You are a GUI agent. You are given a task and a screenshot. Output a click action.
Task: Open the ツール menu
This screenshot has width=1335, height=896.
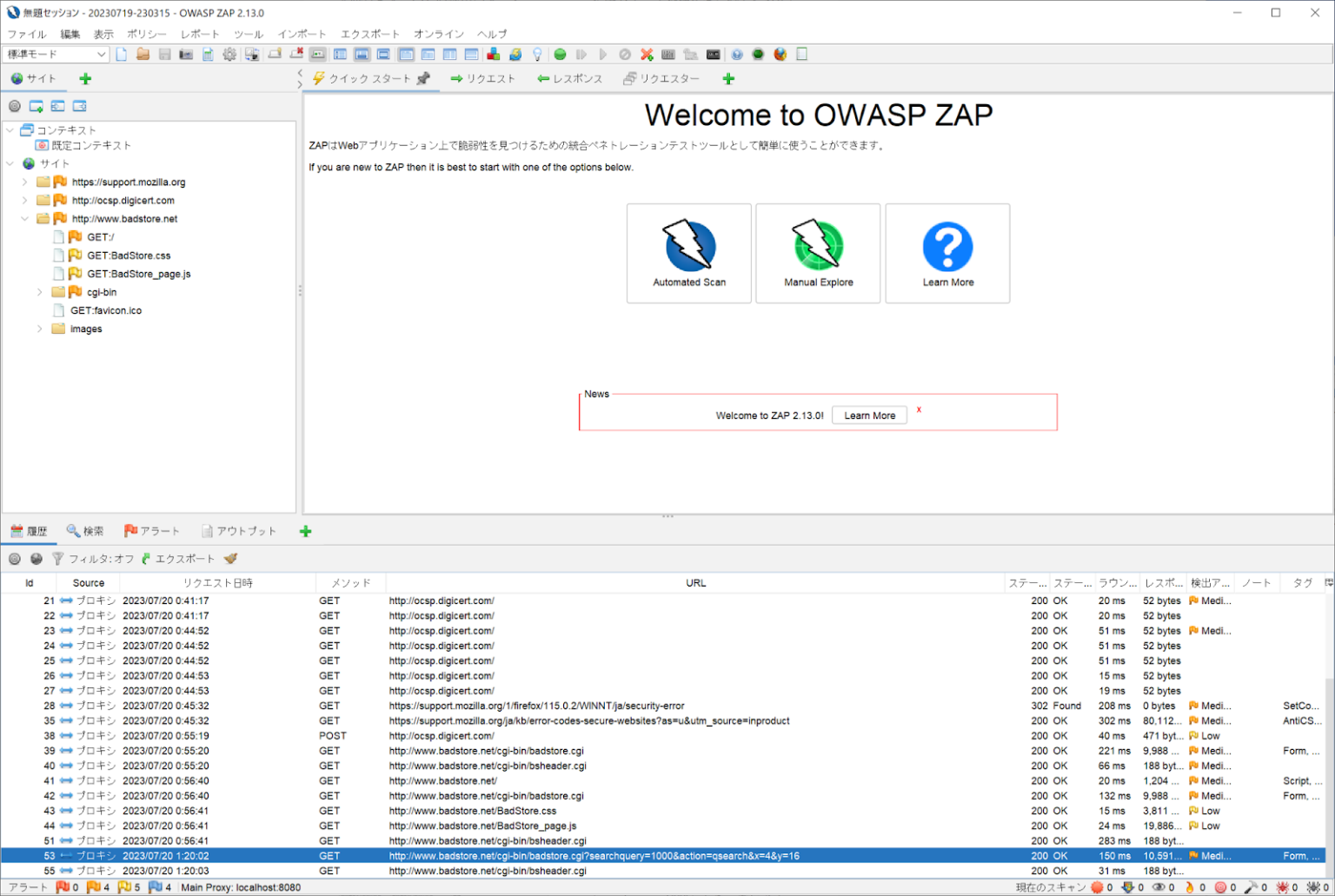pyautogui.click(x=249, y=34)
